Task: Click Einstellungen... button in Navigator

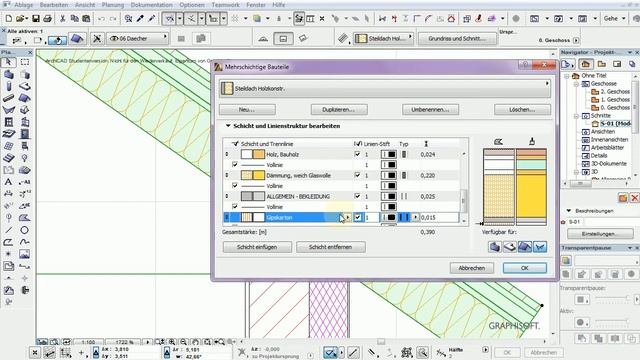Action: (x=601, y=233)
